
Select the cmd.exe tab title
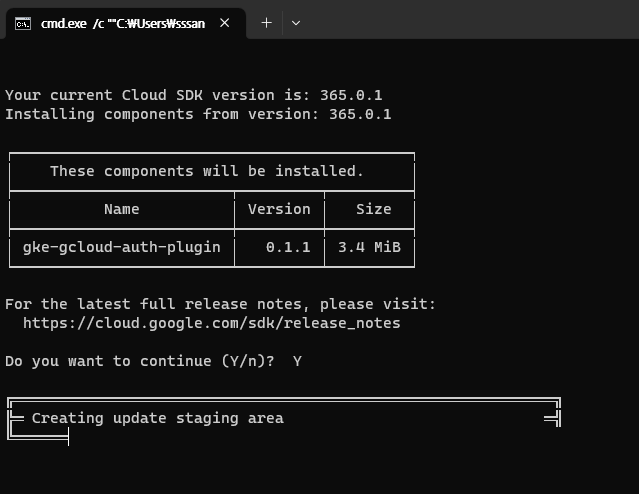122,23
